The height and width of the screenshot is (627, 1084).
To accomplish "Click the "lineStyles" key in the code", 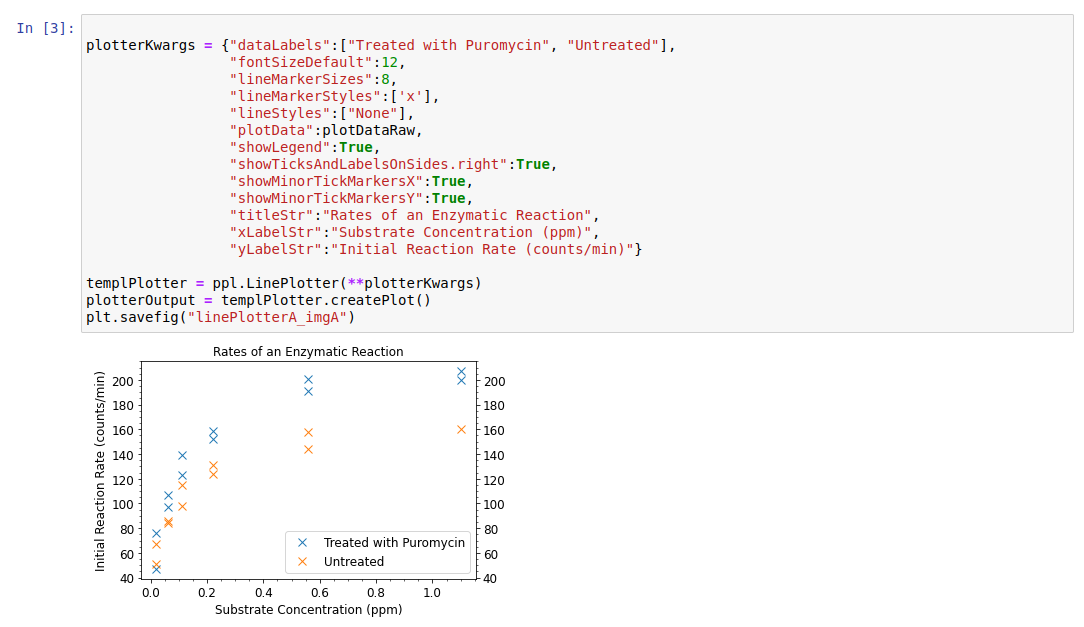I will pyautogui.click(x=280, y=113).
